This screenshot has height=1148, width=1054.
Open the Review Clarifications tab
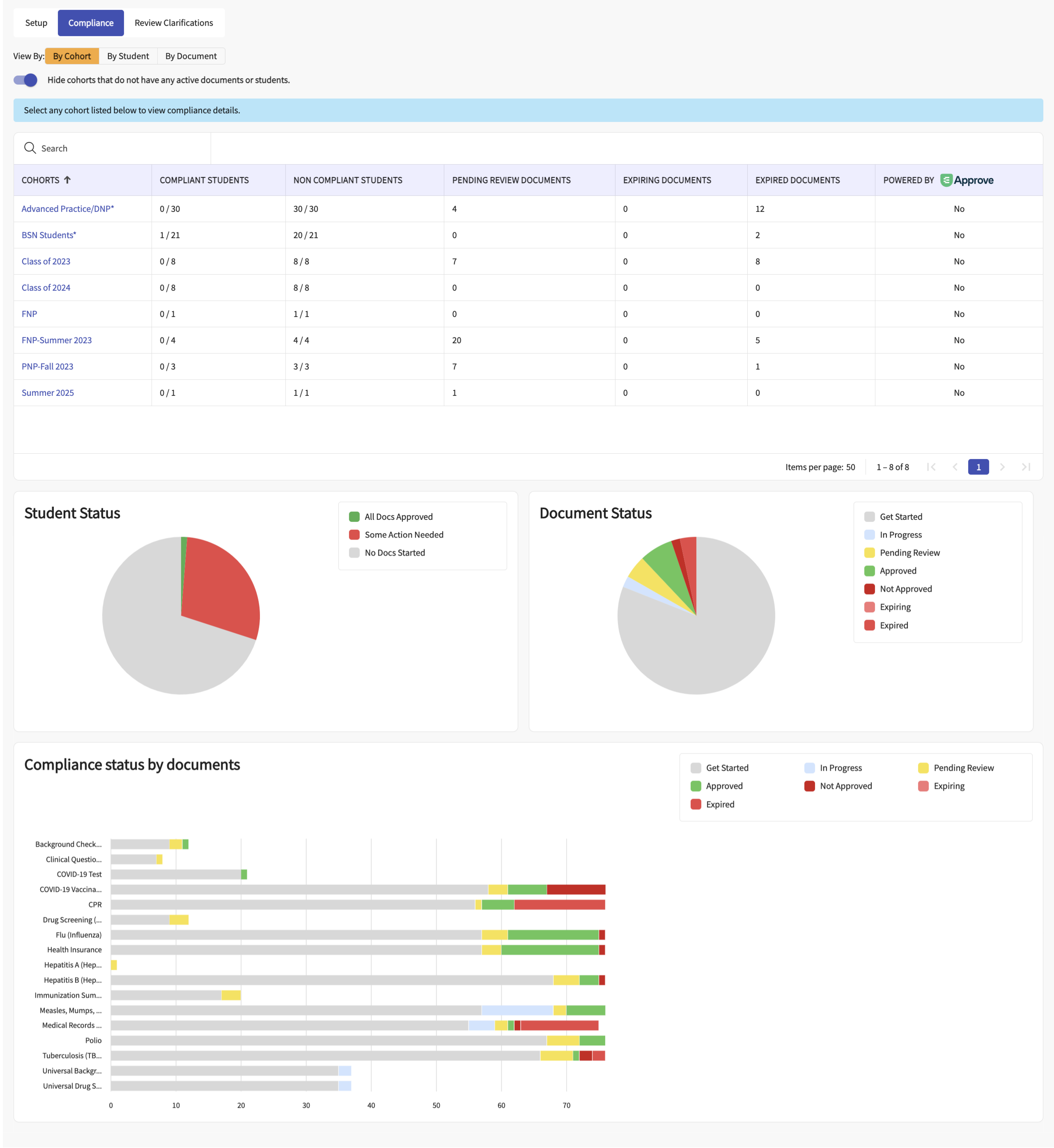[173, 23]
